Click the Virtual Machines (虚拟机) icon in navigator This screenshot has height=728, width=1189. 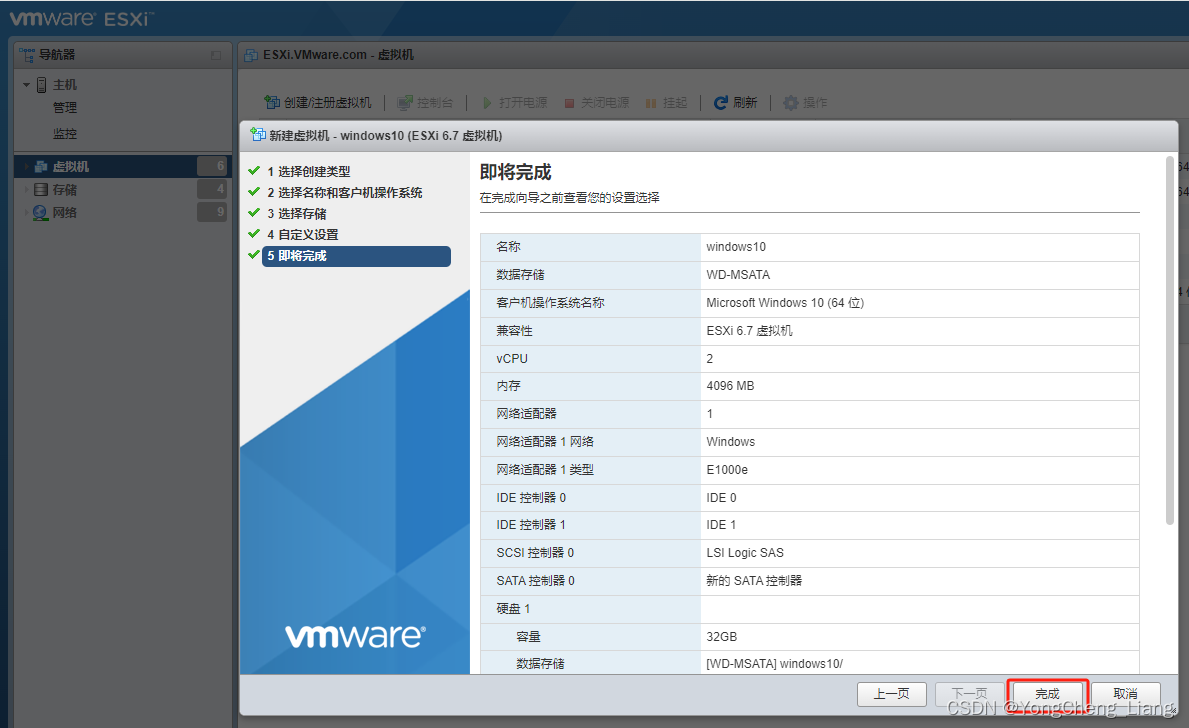pos(41,166)
